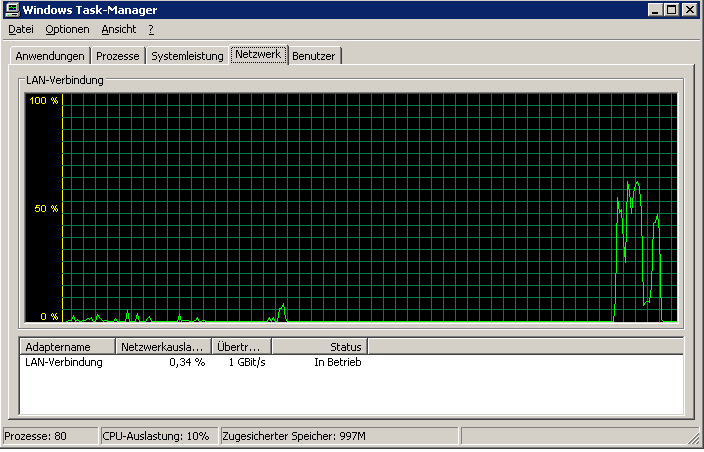The width and height of the screenshot is (704, 452).
Task: Close the Windows Task-Manager window
Action: (690, 10)
